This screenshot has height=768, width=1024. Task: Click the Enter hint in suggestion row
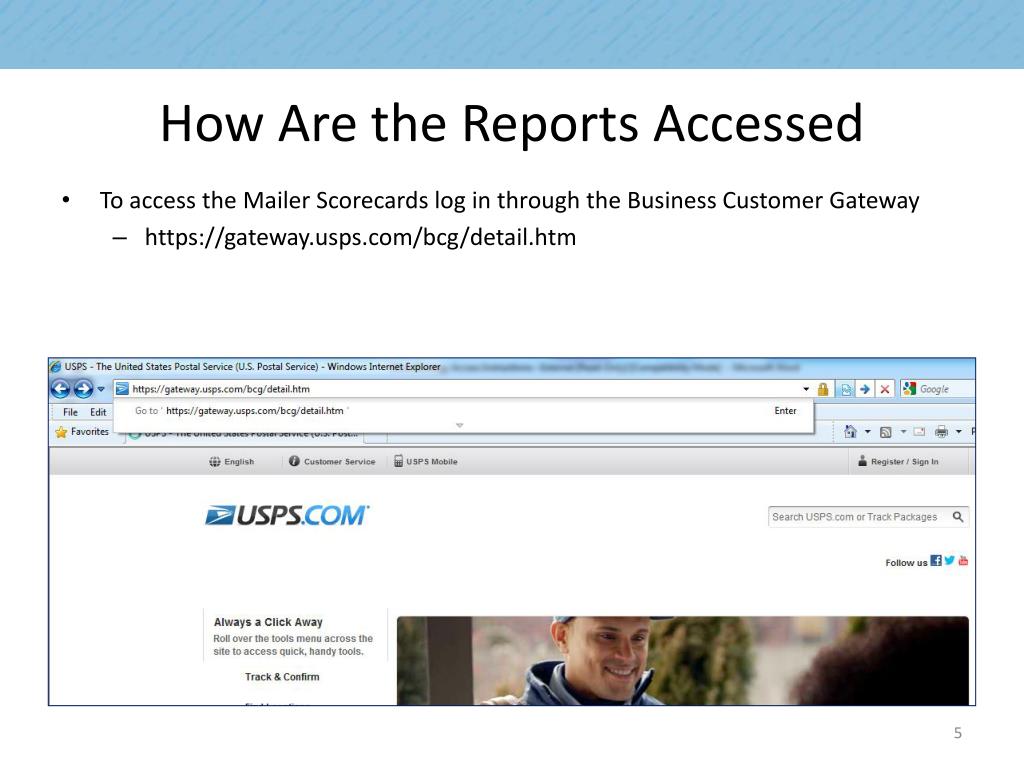click(785, 411)
